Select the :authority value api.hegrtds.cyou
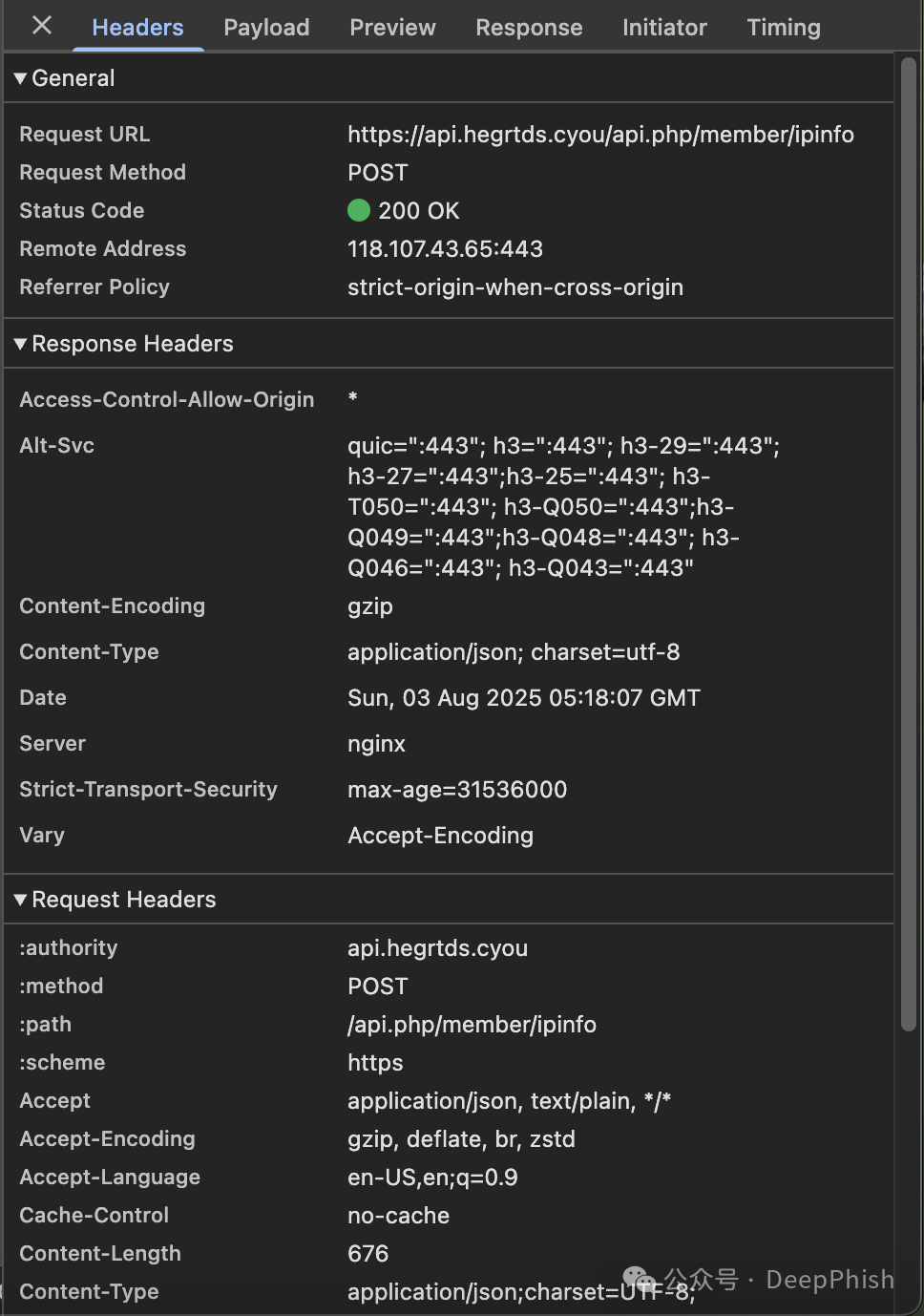This screenshot has width=924, height=1316. click(437, 948)
